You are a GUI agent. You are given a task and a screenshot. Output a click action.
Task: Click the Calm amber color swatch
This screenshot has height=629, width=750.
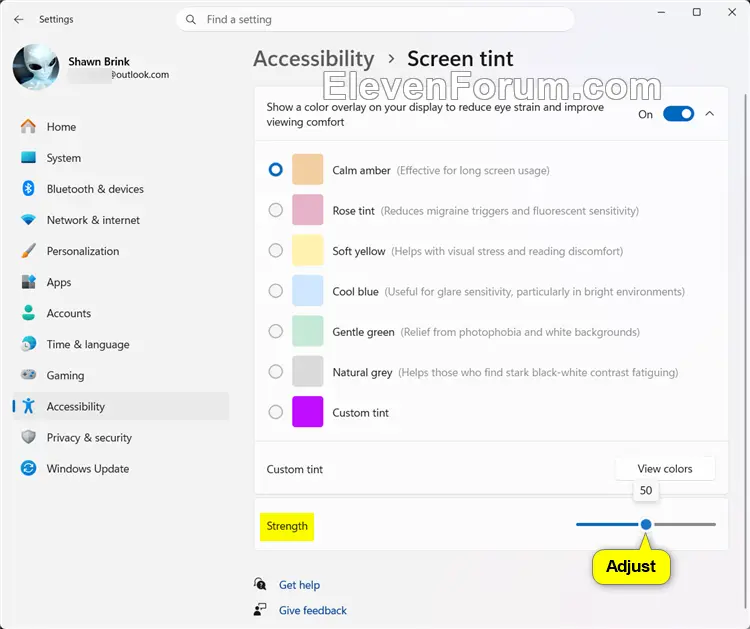point(308,169)
